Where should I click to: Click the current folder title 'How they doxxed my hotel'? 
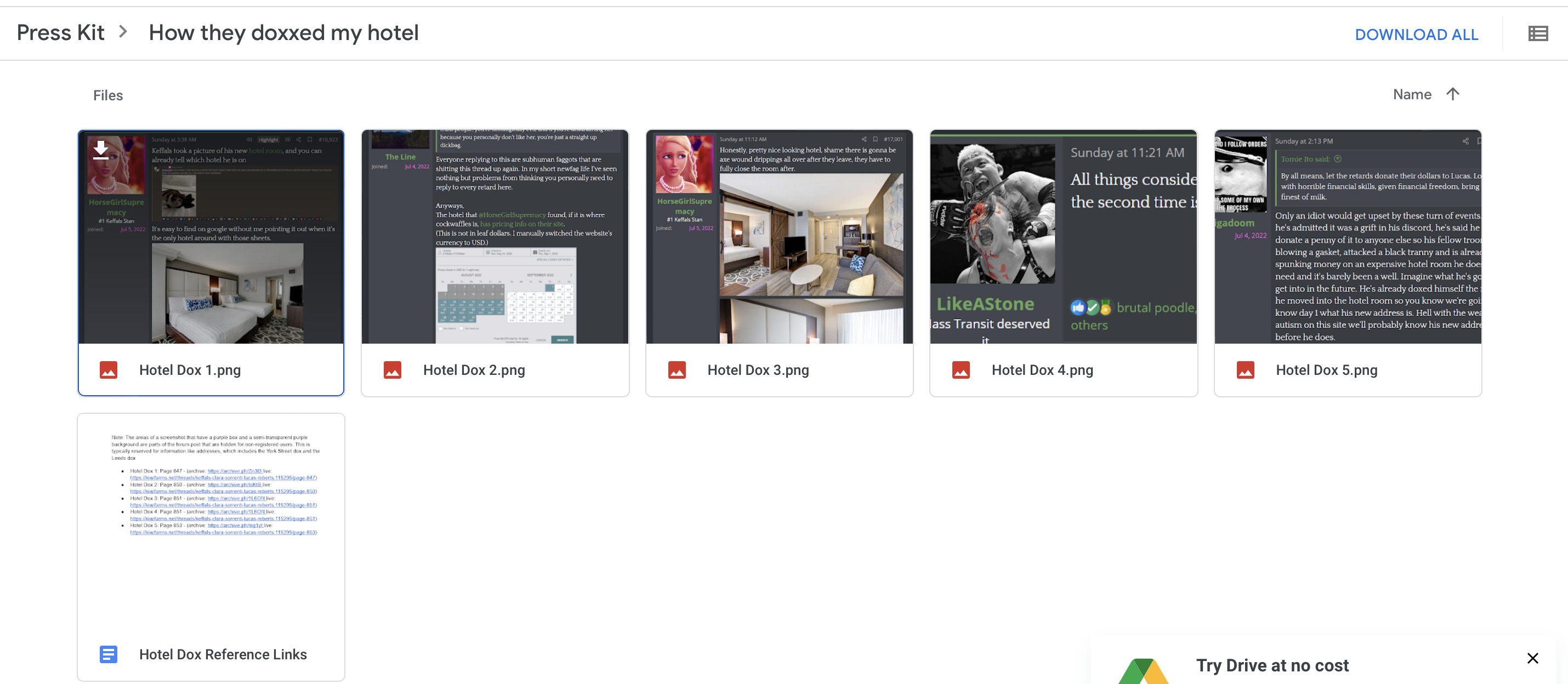[x=283, y=32]
